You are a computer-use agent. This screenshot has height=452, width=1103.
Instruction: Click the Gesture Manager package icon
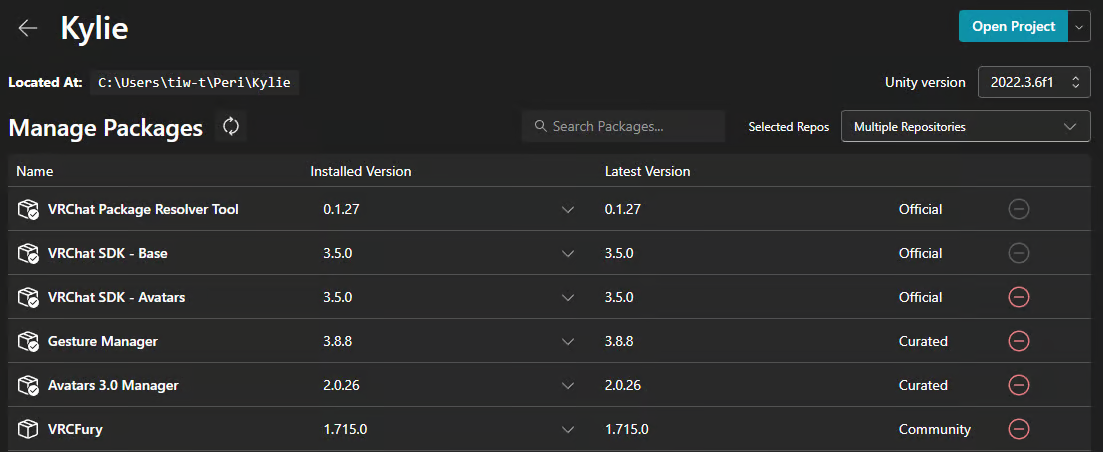point(28,342)
